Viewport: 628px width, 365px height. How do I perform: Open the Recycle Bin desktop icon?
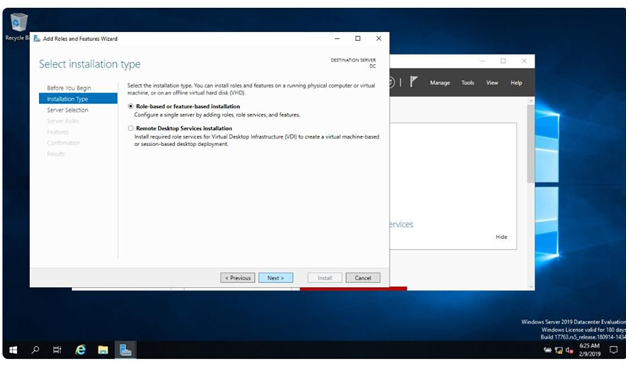pos(18,26)
